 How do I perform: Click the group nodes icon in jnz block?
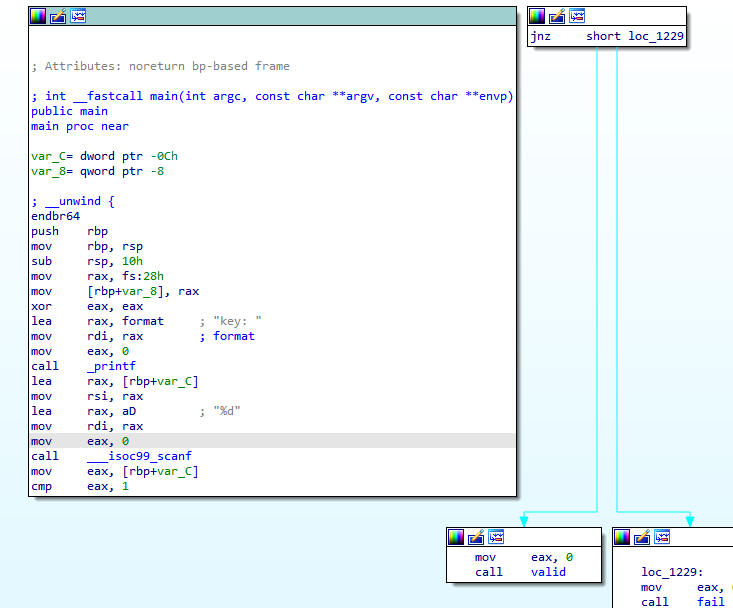pos(577,16)
